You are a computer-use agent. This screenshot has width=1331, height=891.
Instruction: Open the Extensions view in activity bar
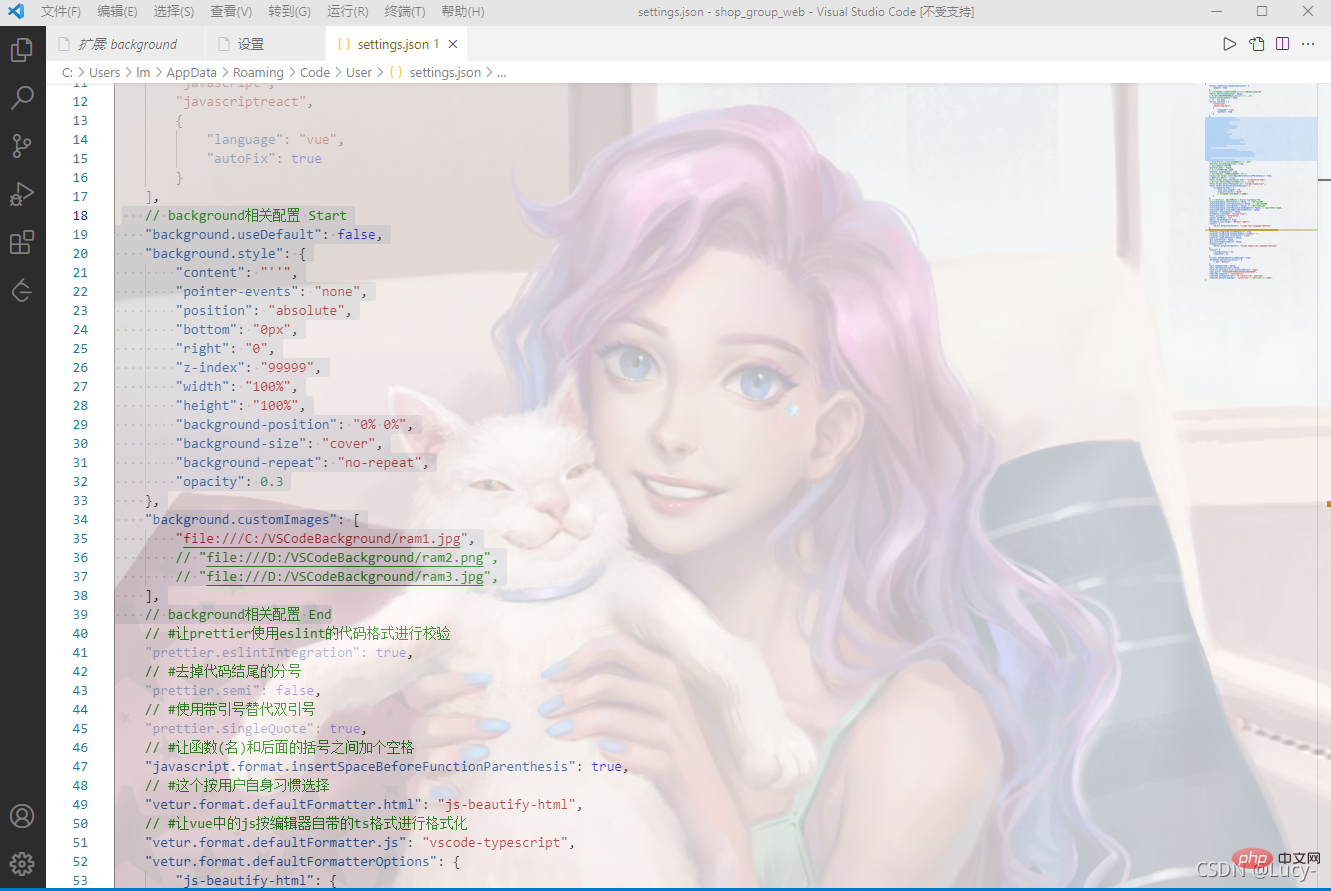click(22, 242)
